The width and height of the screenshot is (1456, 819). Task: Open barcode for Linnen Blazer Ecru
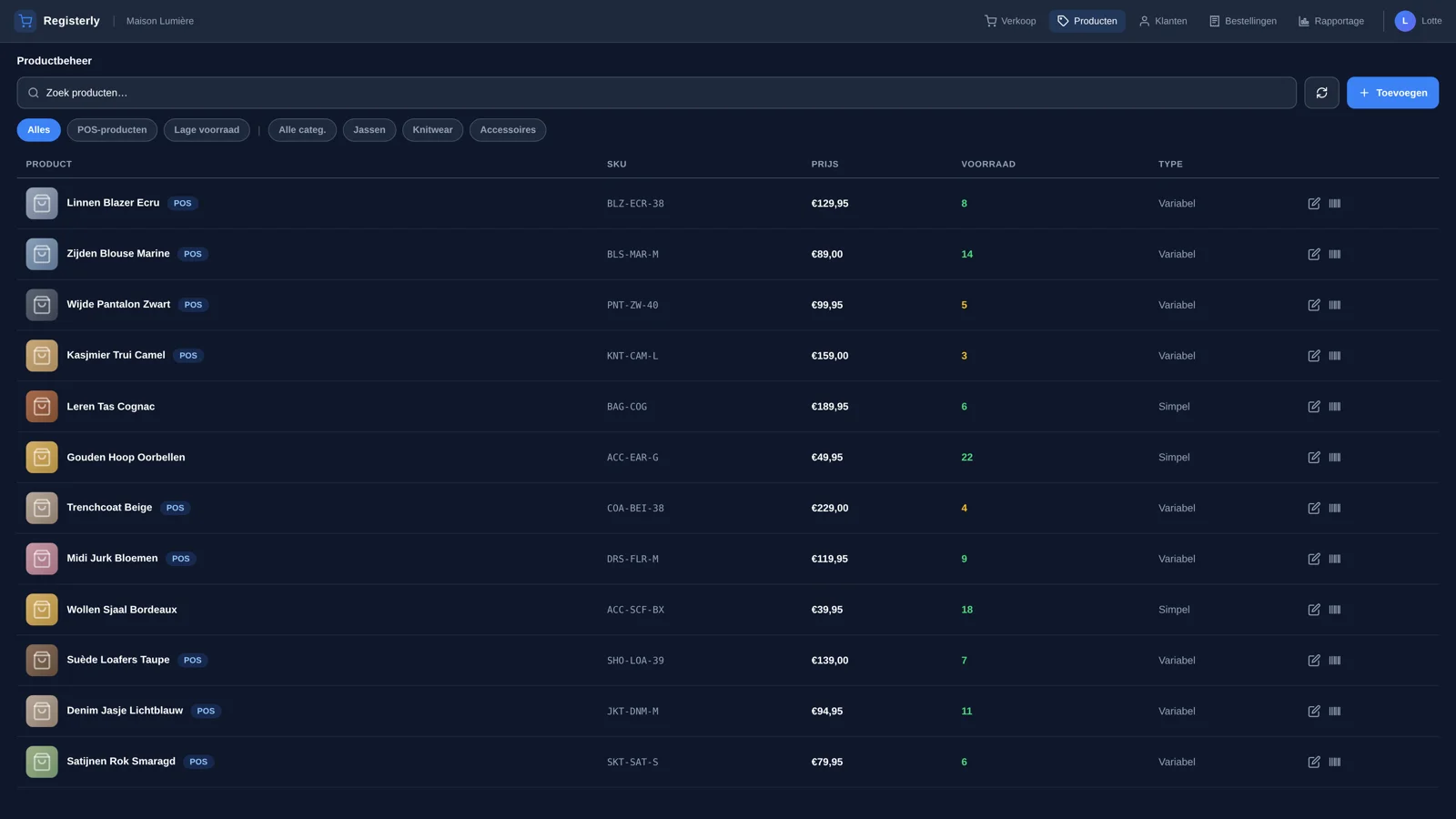[1335, 204]
